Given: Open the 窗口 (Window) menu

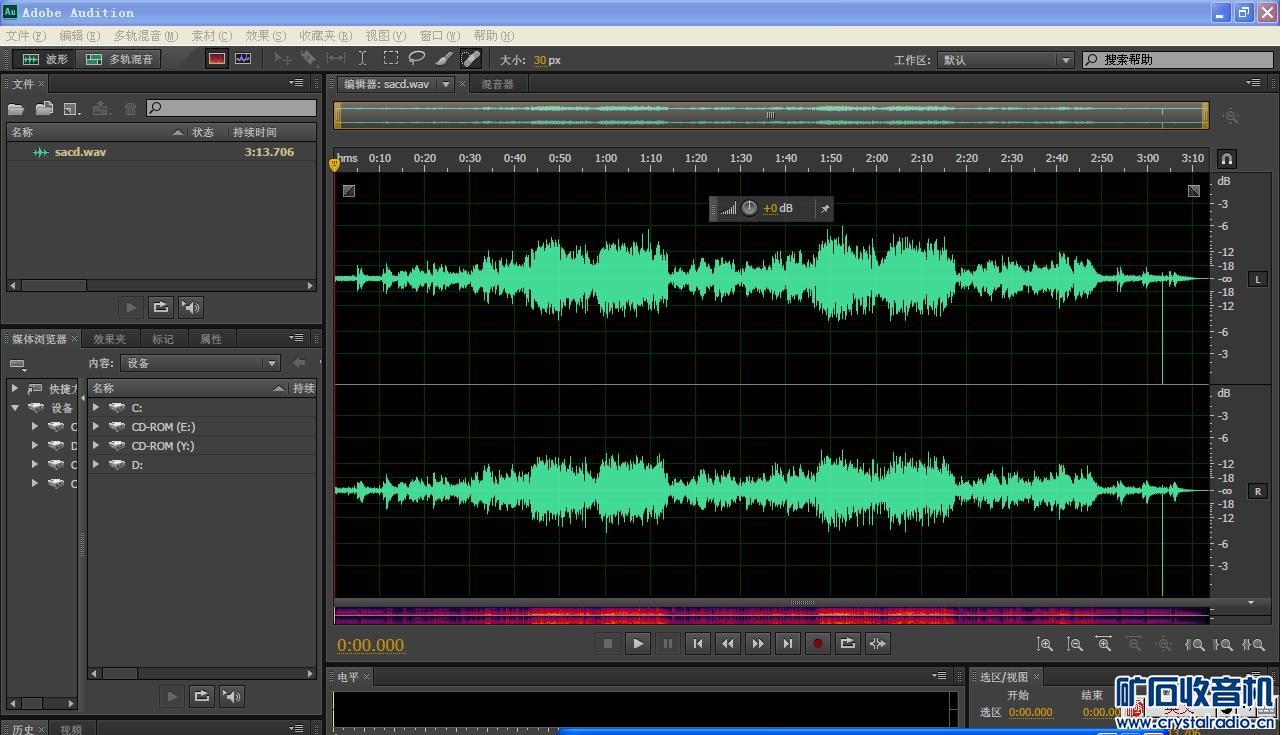Looking at the screenshot, I should [x=439, y=36].
